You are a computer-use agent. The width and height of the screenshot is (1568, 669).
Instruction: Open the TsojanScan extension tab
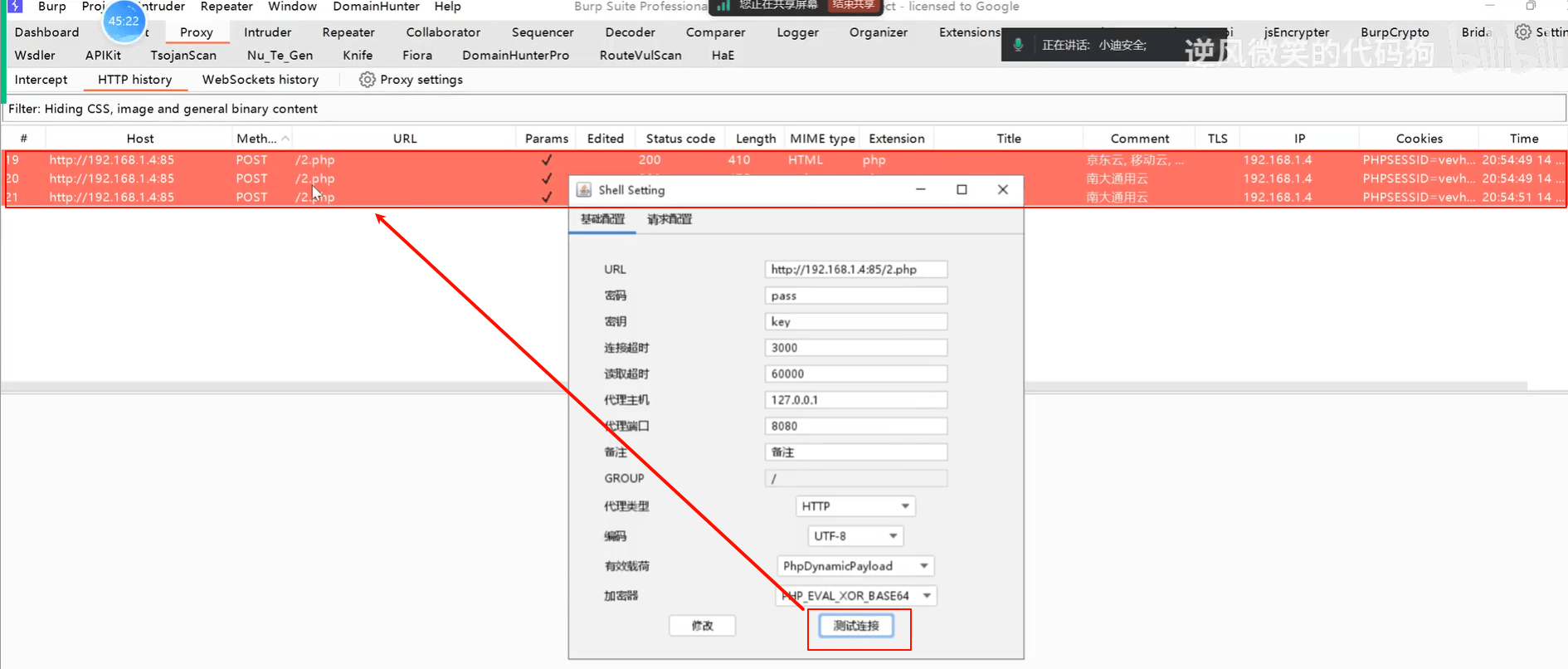pyautogui.click(x=183, y=56)
